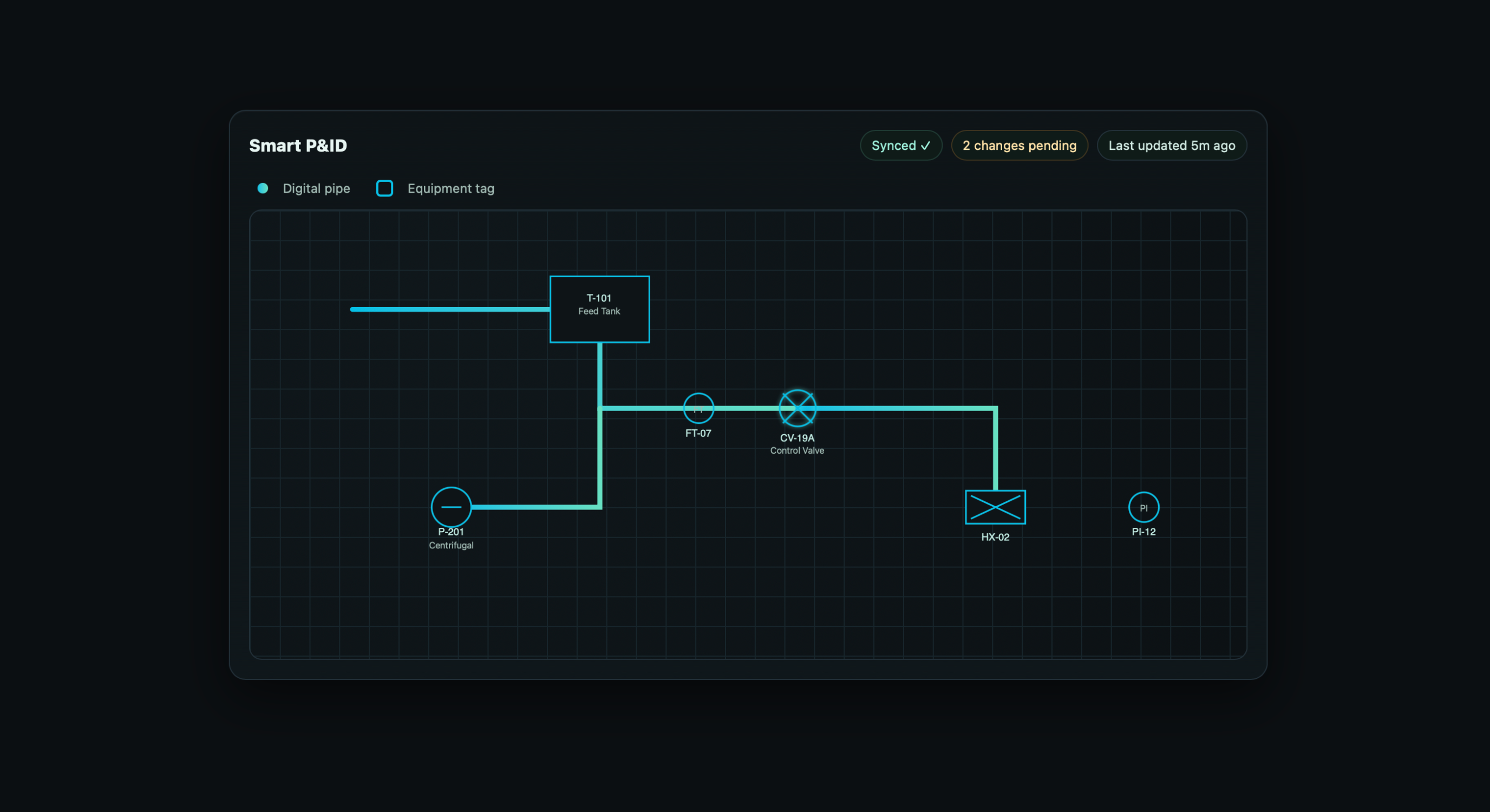1490x812 pixels.
Task: Select the inlet pipe feeding T-101
Action: (450, 310)
